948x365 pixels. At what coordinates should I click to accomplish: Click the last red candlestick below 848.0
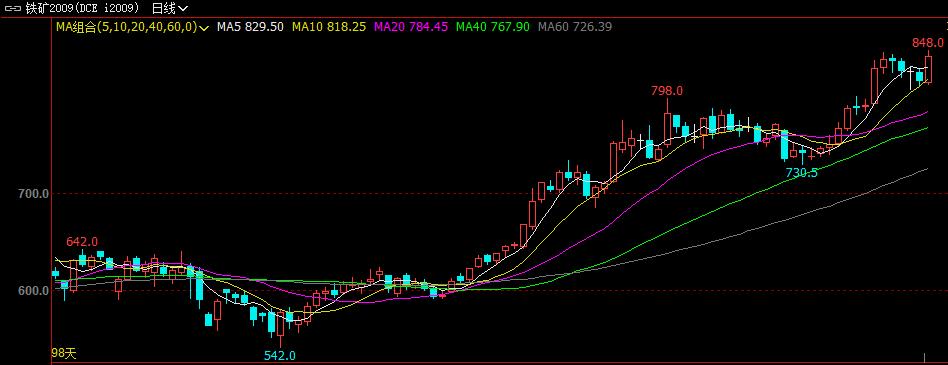pos(929,68)
